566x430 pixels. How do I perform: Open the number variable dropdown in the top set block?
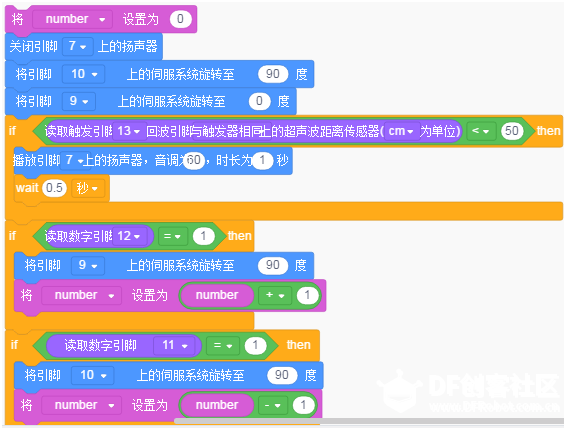pos(73,19)
